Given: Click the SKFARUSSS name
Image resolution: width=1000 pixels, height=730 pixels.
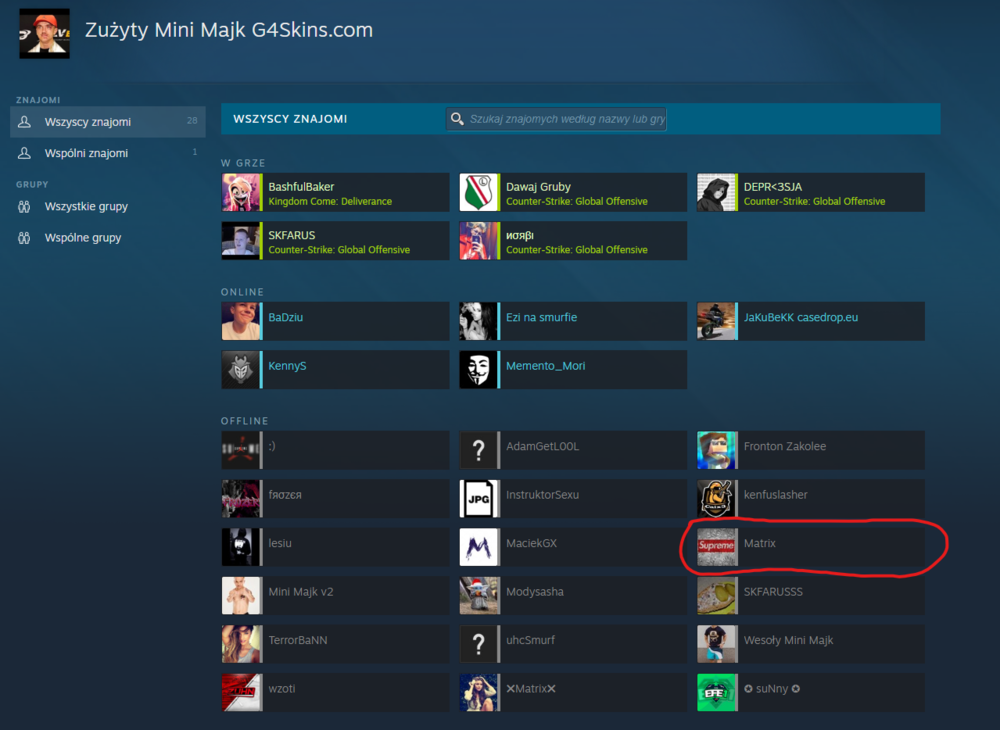Looking at the screenshot, I should point(773,592).
